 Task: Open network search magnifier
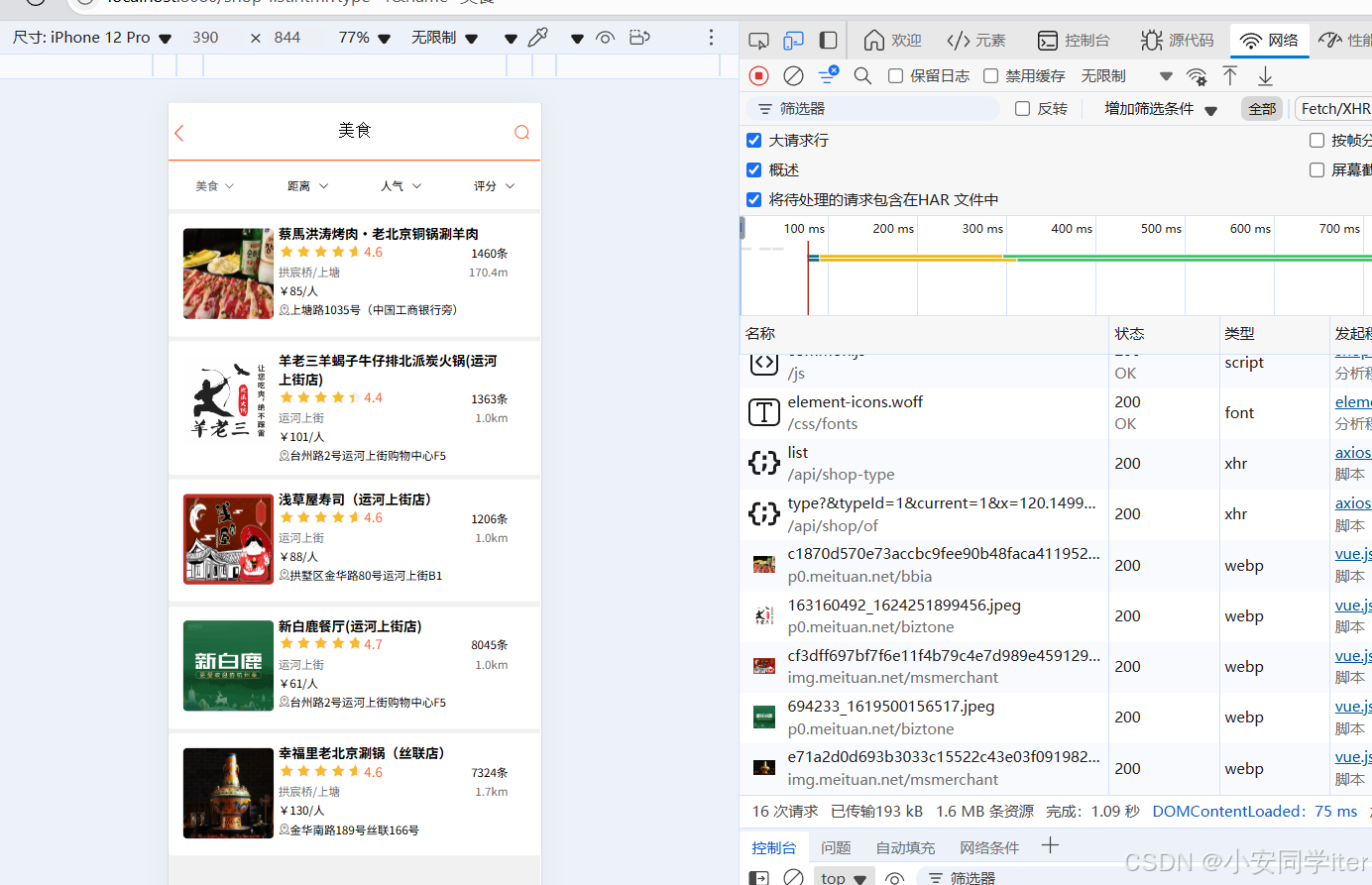point(862,75)
